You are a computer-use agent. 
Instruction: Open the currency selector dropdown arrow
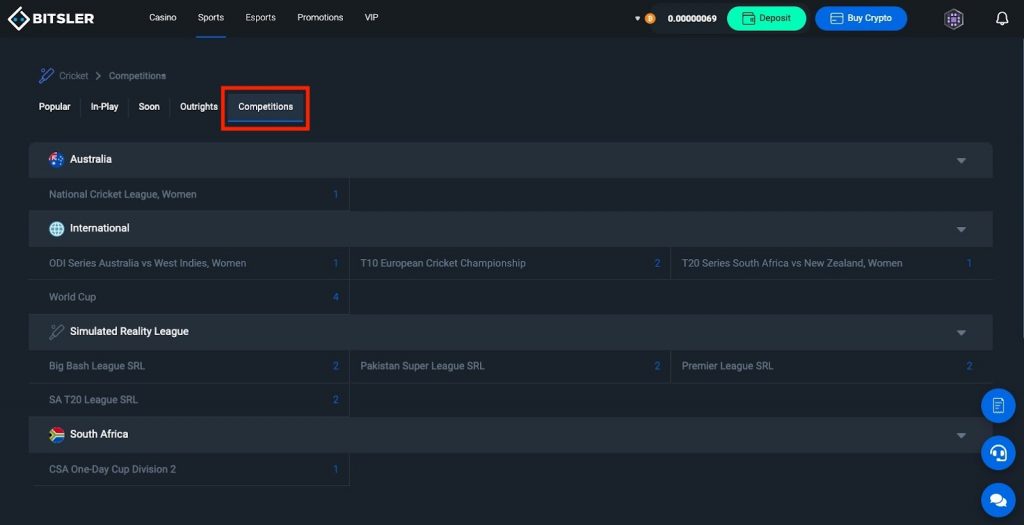click(x=638, y=18)
